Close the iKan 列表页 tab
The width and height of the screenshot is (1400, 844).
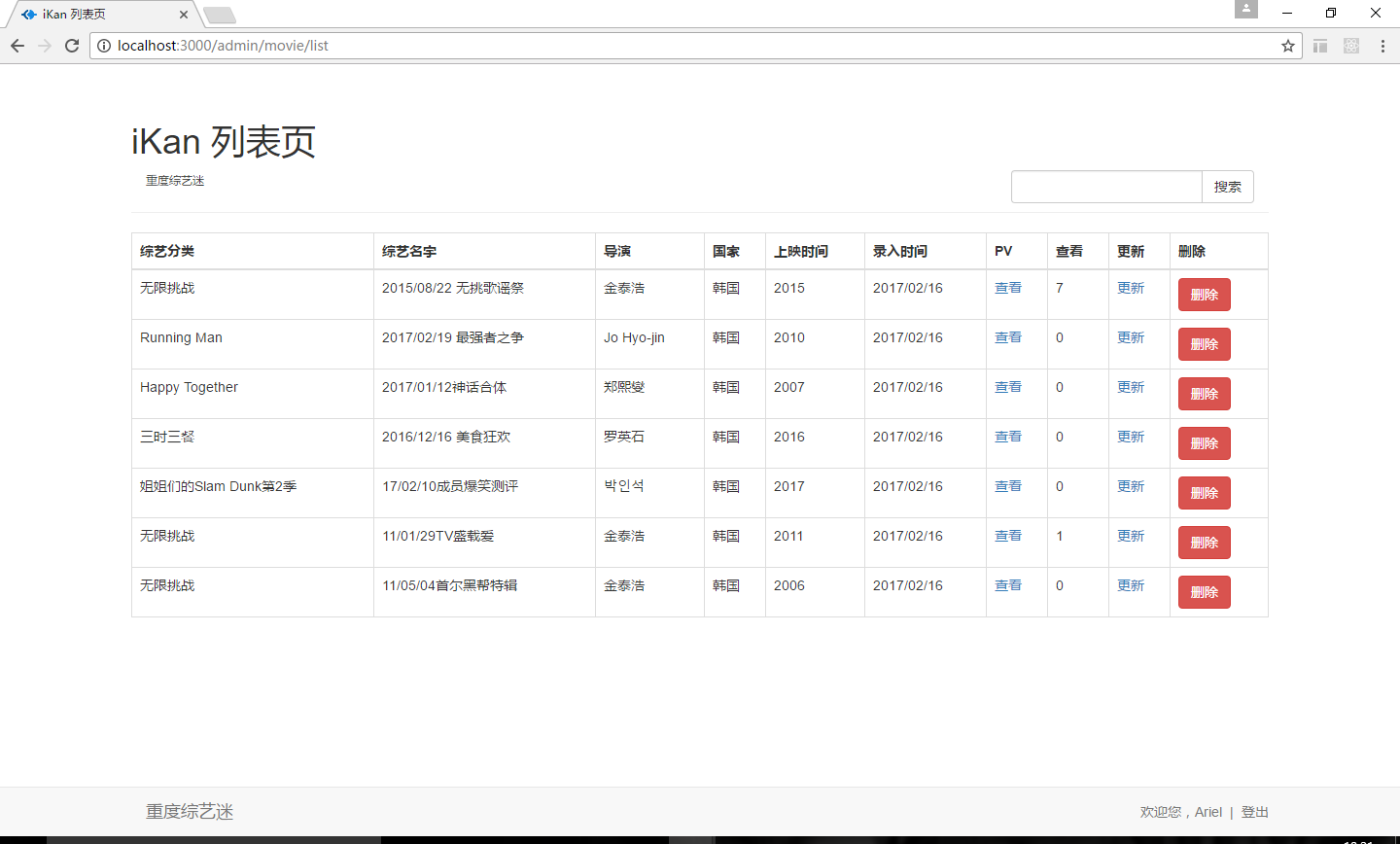pyautogui.click(x=184, y=15)
